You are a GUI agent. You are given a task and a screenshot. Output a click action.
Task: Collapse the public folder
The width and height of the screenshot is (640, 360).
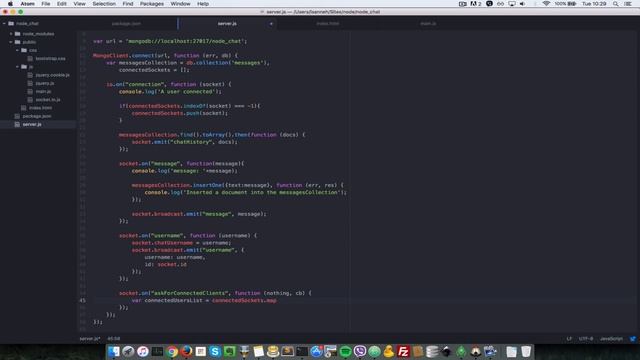(x=11, y=42)
